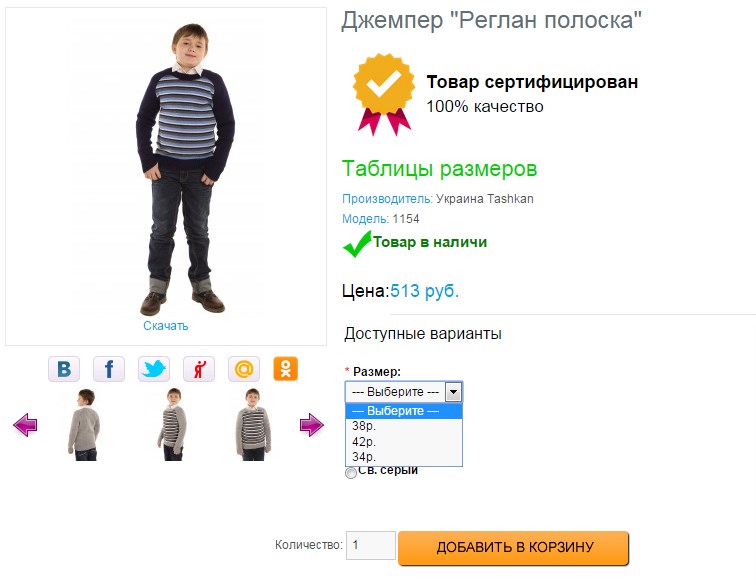Share on VKontakte icon

pyautogui.click(x=64, y=369)
